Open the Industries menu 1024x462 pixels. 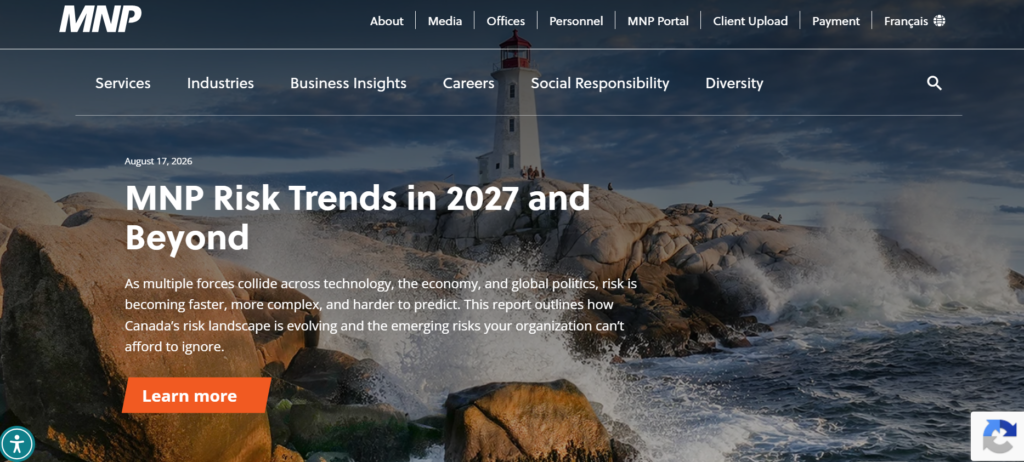tap(220, 84)
